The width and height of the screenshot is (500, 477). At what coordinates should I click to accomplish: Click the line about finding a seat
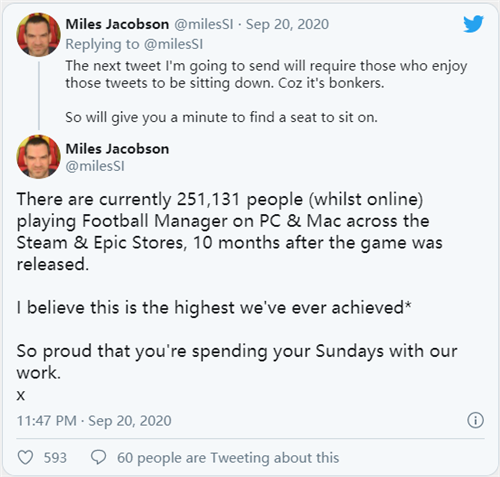(x=221, y=117)
